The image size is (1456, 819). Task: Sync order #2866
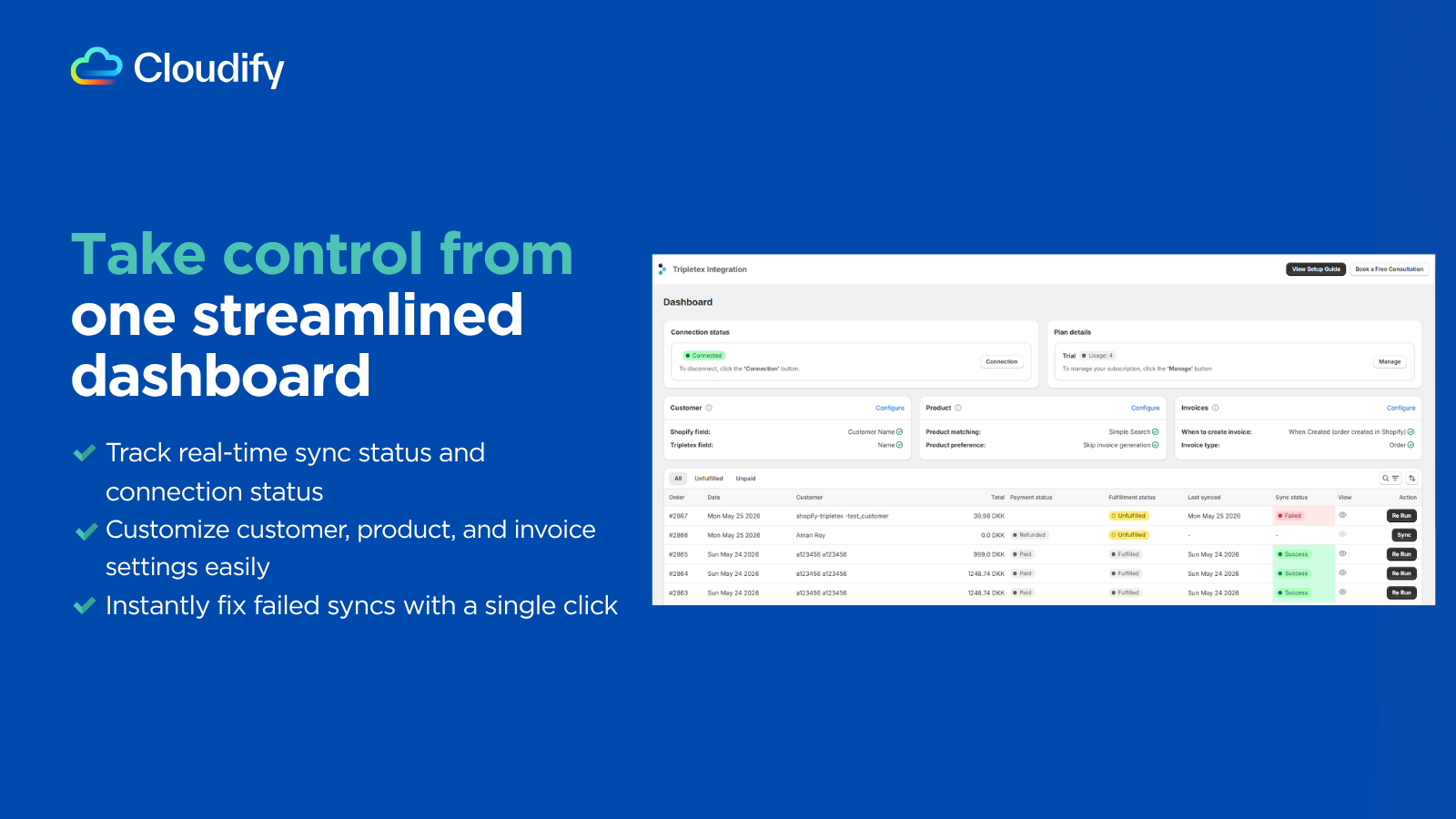(1404, 535)
